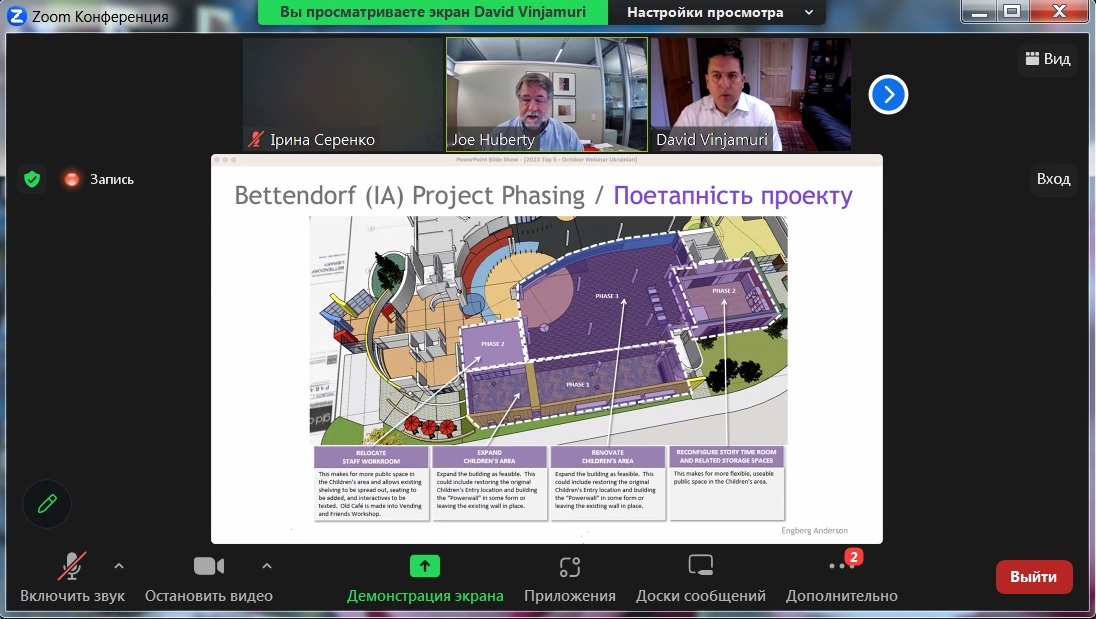Screen dimensions: 1096x619
Task: Open Дополнительно more options menu
Action: (x=841, y=576)
